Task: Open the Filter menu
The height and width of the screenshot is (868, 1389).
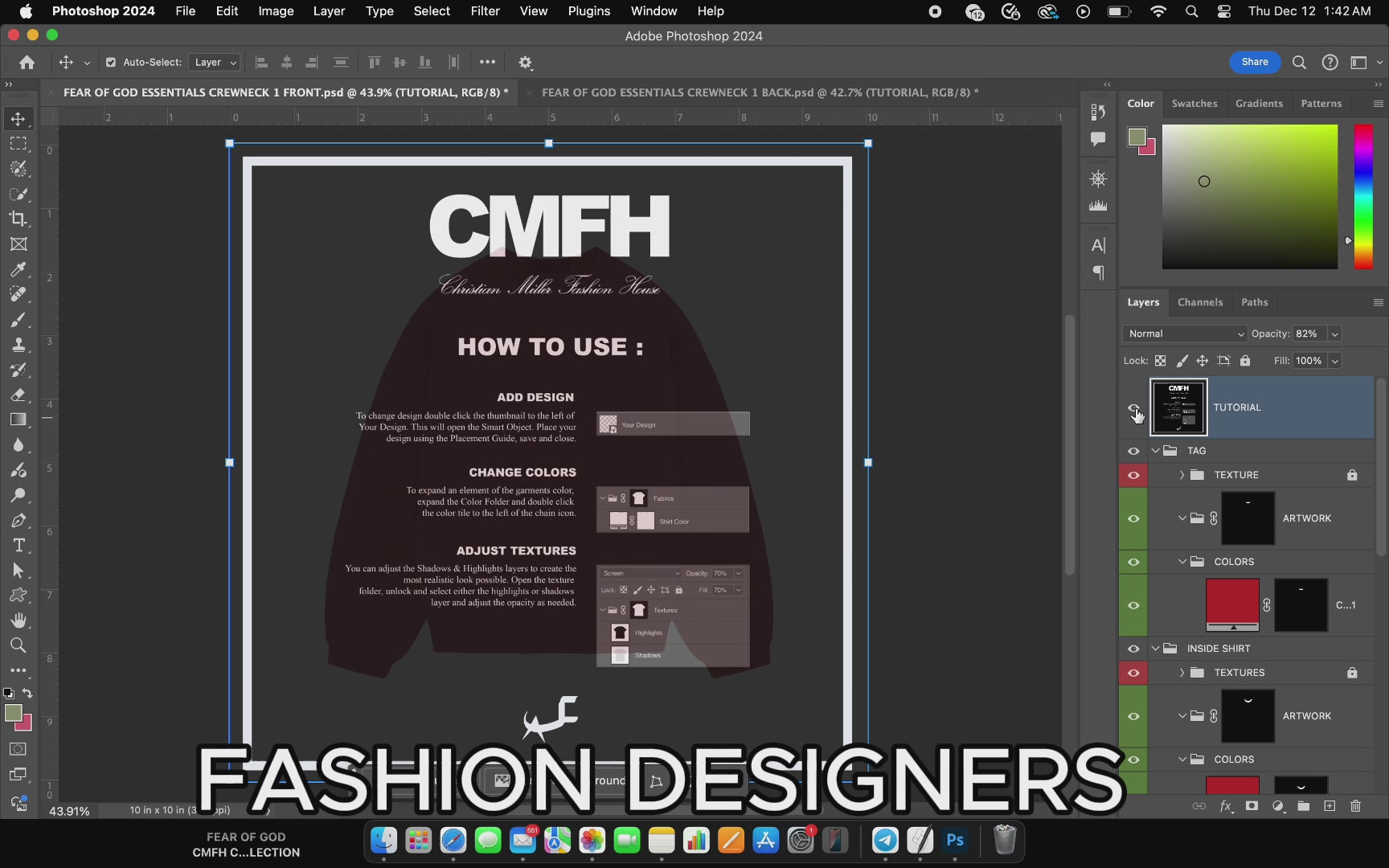Action: pos(485,11)
